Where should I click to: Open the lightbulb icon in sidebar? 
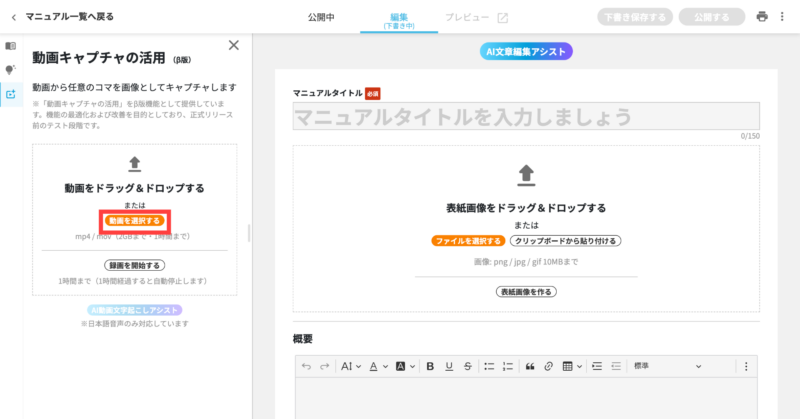[11, 69]
